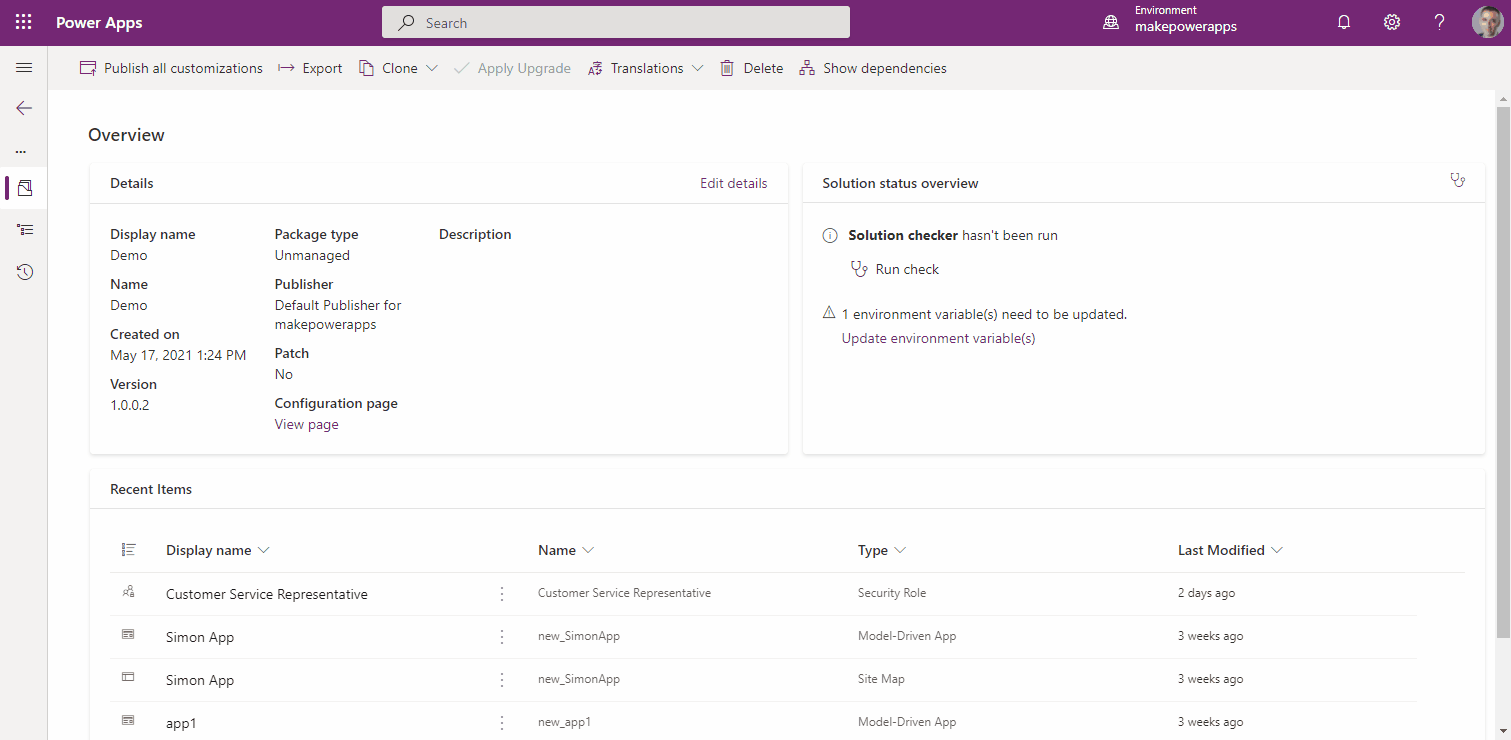Open the Objects tree view in sidebar

(x=25, y=230)
